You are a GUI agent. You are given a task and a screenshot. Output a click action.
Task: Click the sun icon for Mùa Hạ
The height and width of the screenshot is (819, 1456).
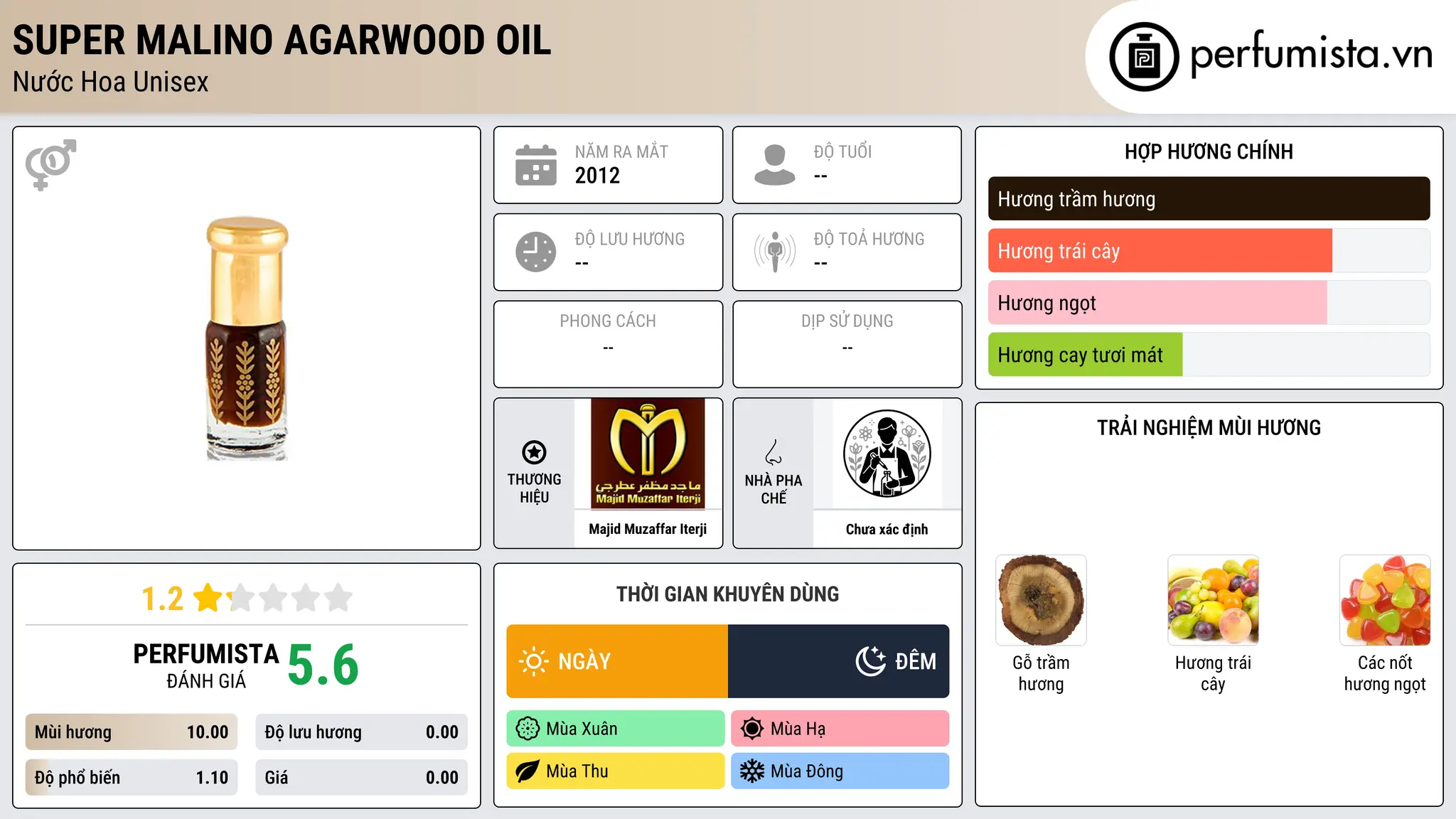tap(751, 729)
